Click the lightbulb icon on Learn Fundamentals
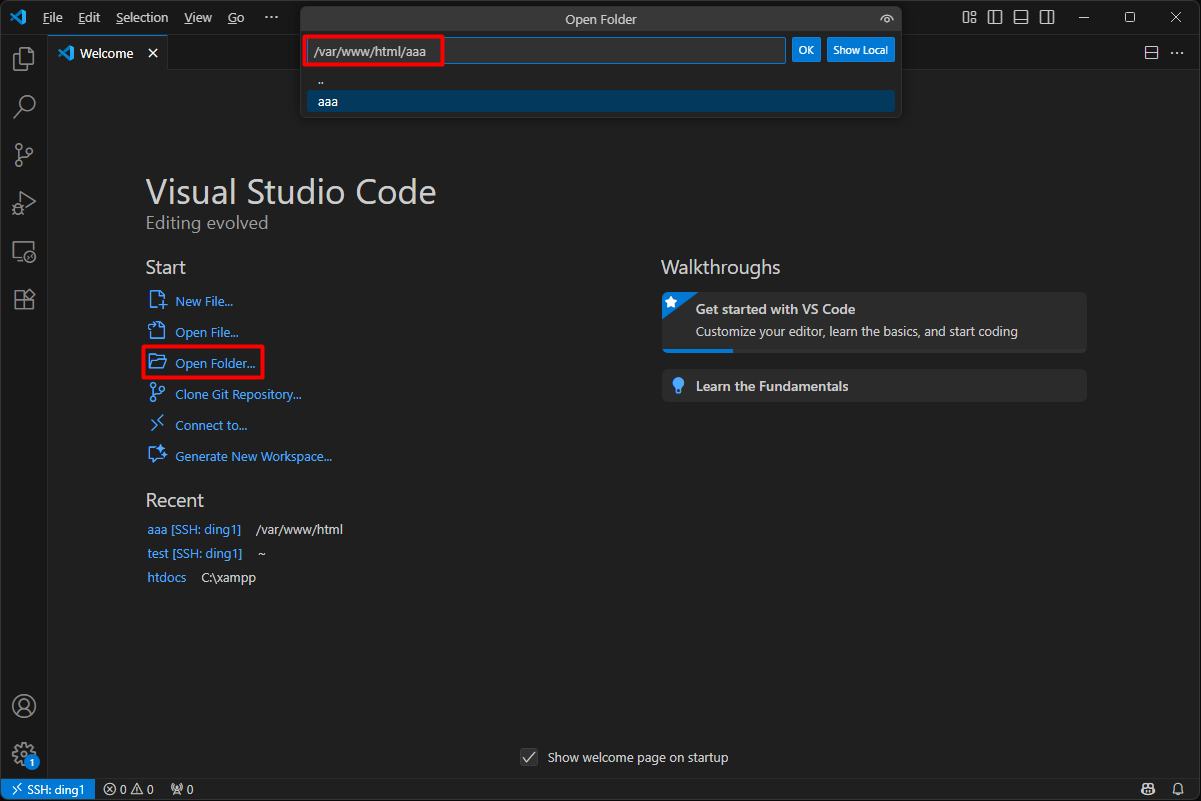Screen dimensions: 1201x801 (678, 386)
